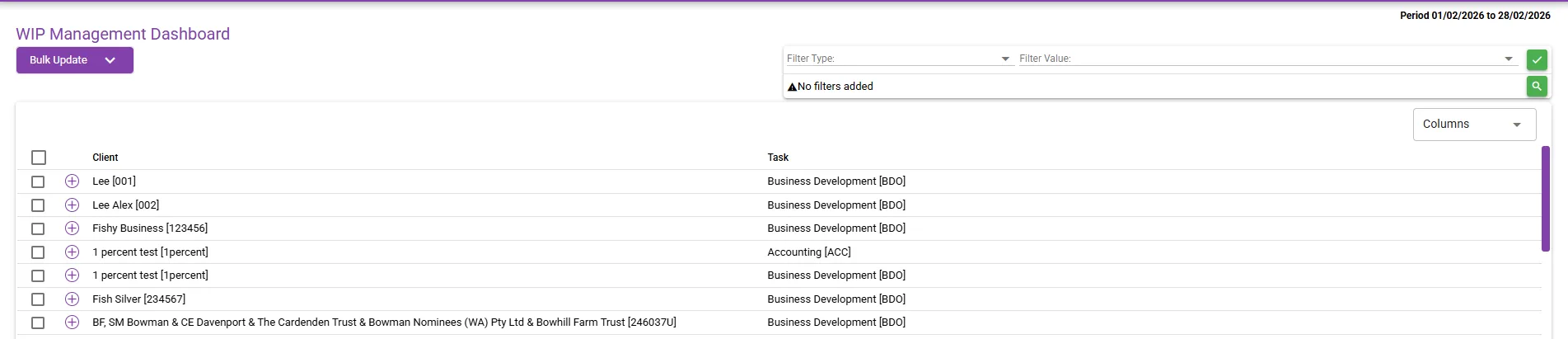
Task: Expand the 1 percent test Accounting row plus icon
Action: (x=72, y=252)
